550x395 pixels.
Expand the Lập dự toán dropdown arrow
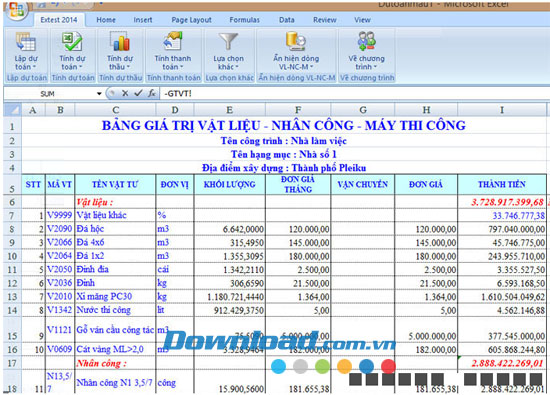tap(34, 67)
